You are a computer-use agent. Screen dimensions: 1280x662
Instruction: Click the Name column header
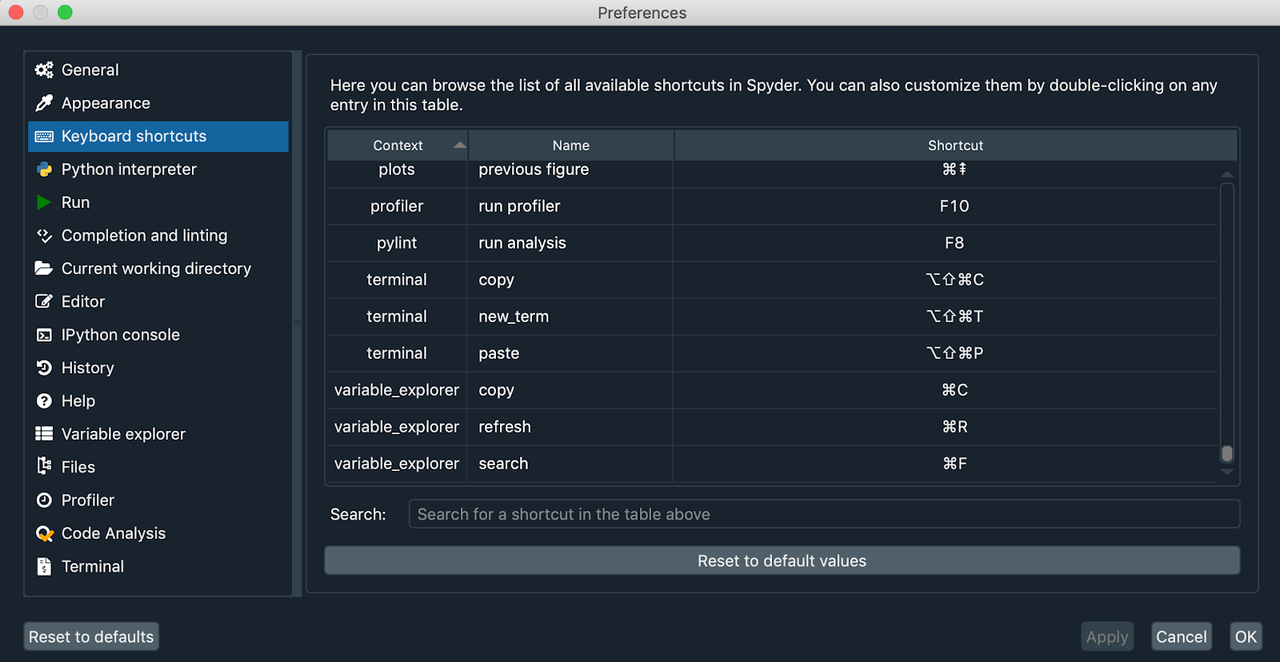click(571, 145)
